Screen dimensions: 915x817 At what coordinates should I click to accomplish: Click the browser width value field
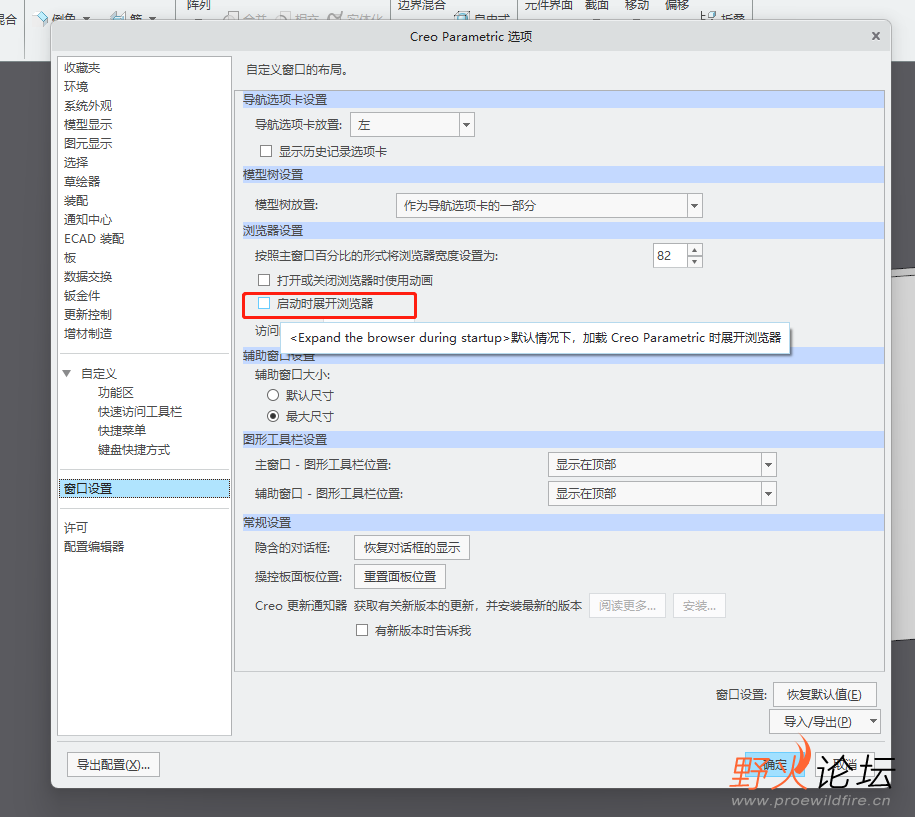tap(670, 256)
